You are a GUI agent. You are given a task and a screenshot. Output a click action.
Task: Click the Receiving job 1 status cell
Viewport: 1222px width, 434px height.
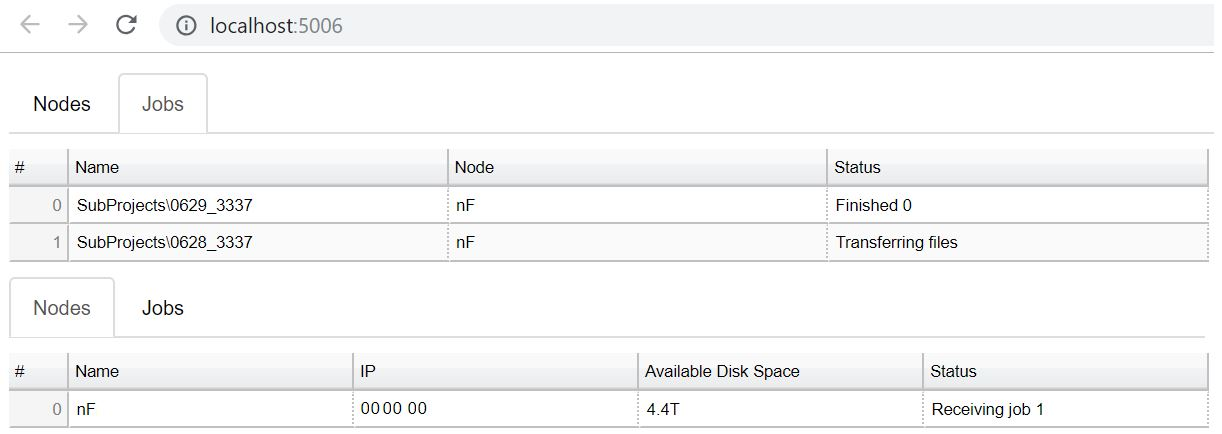click(x=1065, y=409)
